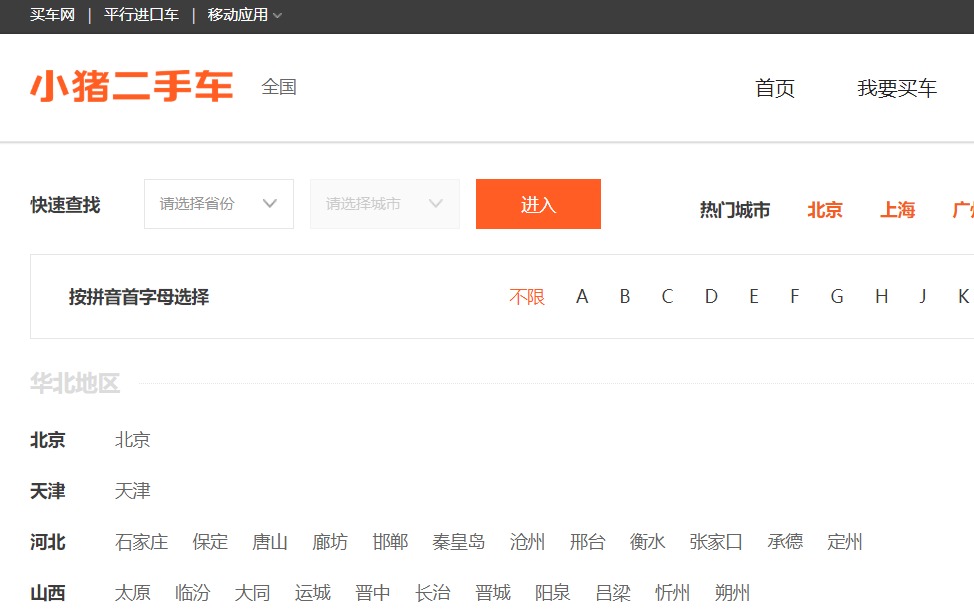Image resolution: width=974 pixels, height=612 pixels.
Task: Choose city 天津 in the 天津 row
Action: point(132,491)
